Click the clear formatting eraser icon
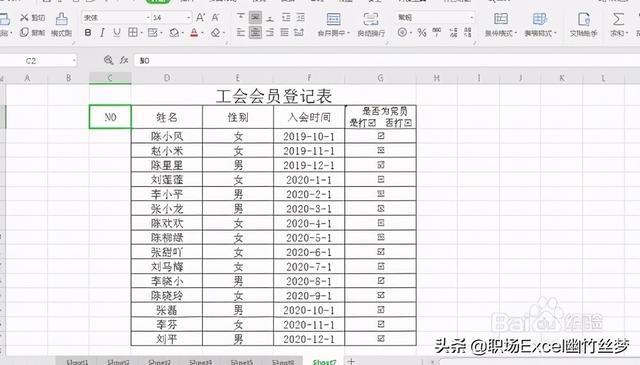640x365 pixels. (x=216, y=33)
